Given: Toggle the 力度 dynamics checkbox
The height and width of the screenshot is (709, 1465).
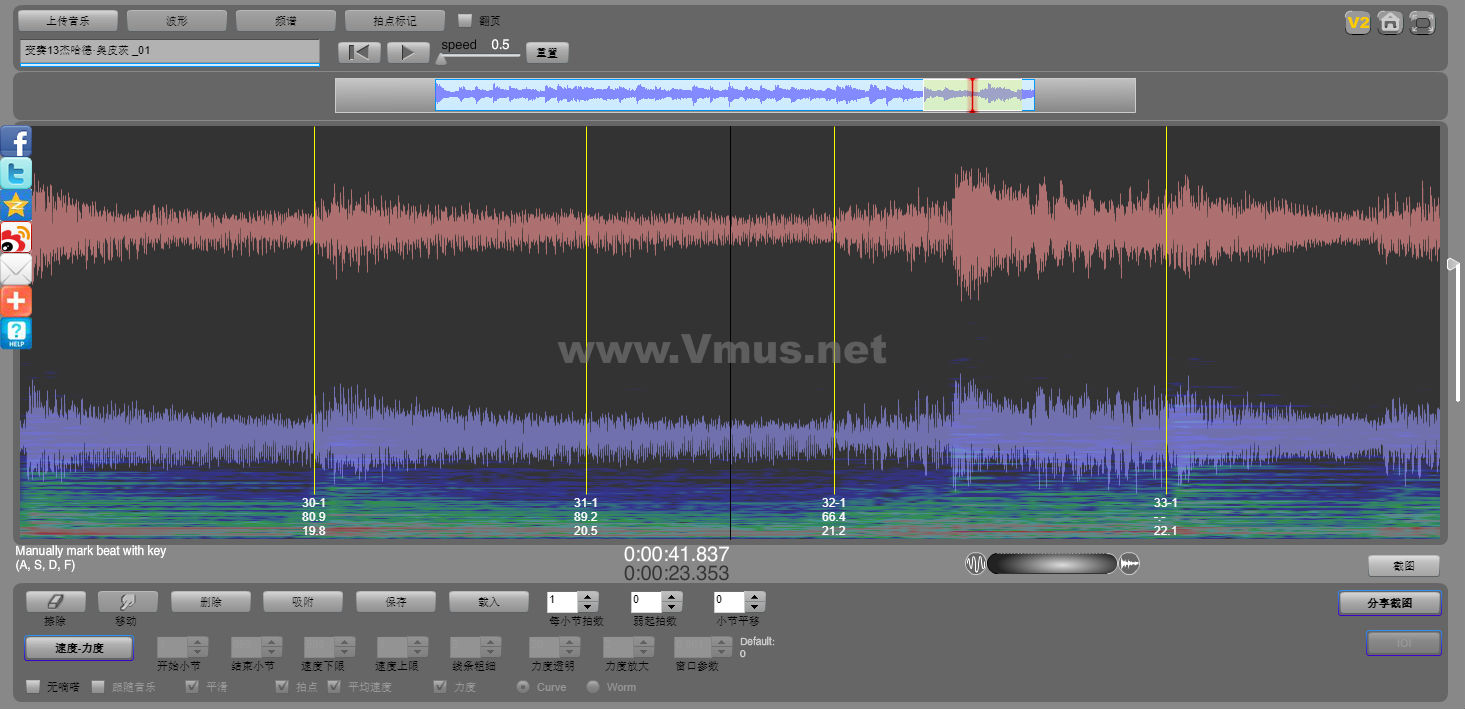Looking at the screenshot, I should pos(440,687).
